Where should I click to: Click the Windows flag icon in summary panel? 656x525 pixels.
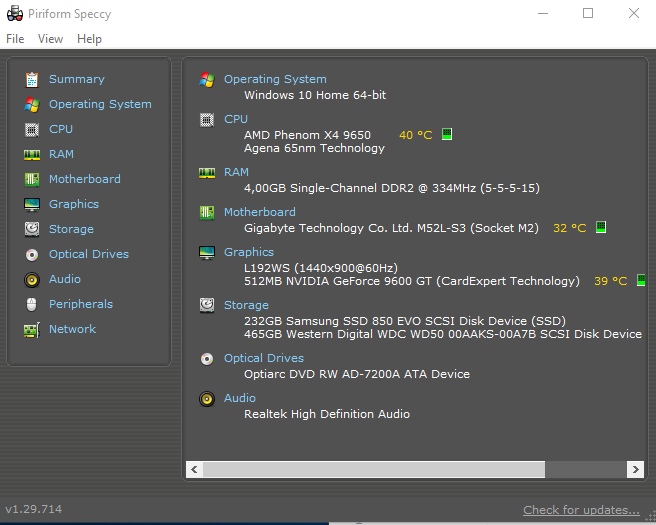coord(207,79)
